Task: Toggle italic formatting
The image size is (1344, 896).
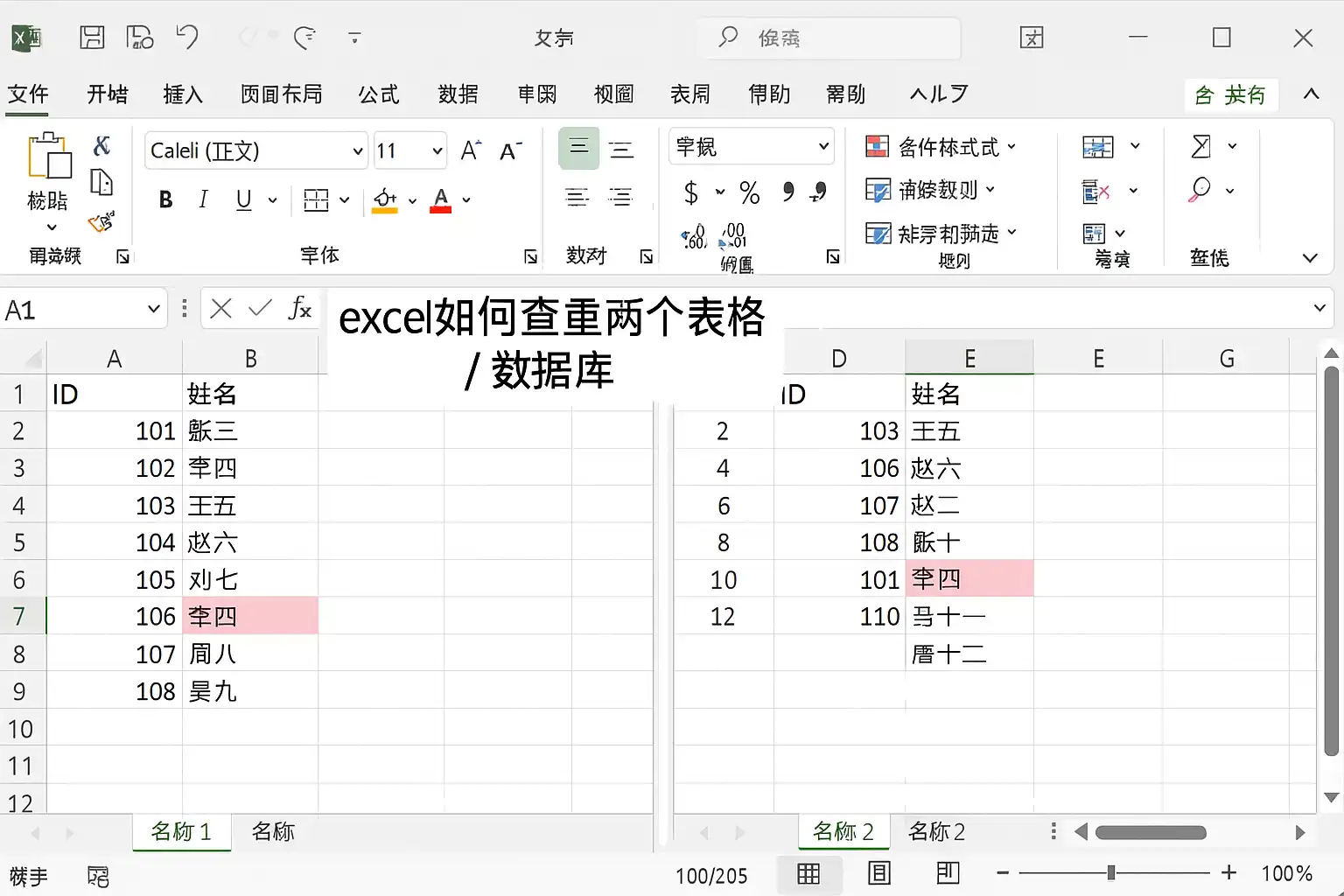Action: pyautogui.click(x=203, y=199)
